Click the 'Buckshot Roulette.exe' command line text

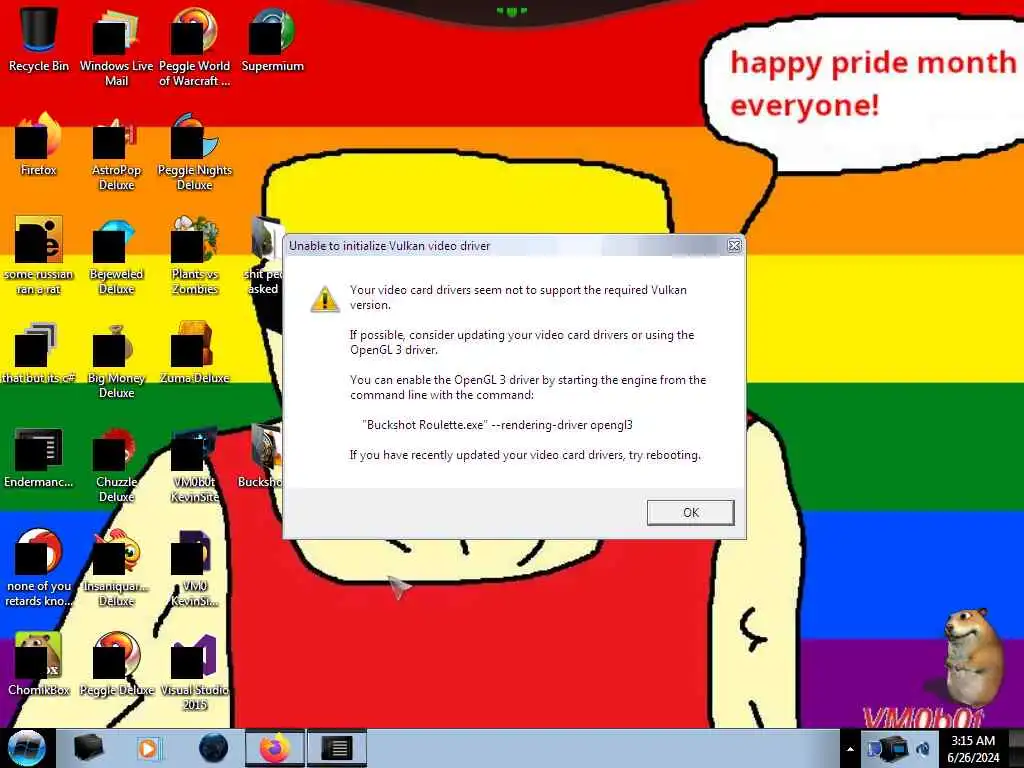(x=497, y=424)
